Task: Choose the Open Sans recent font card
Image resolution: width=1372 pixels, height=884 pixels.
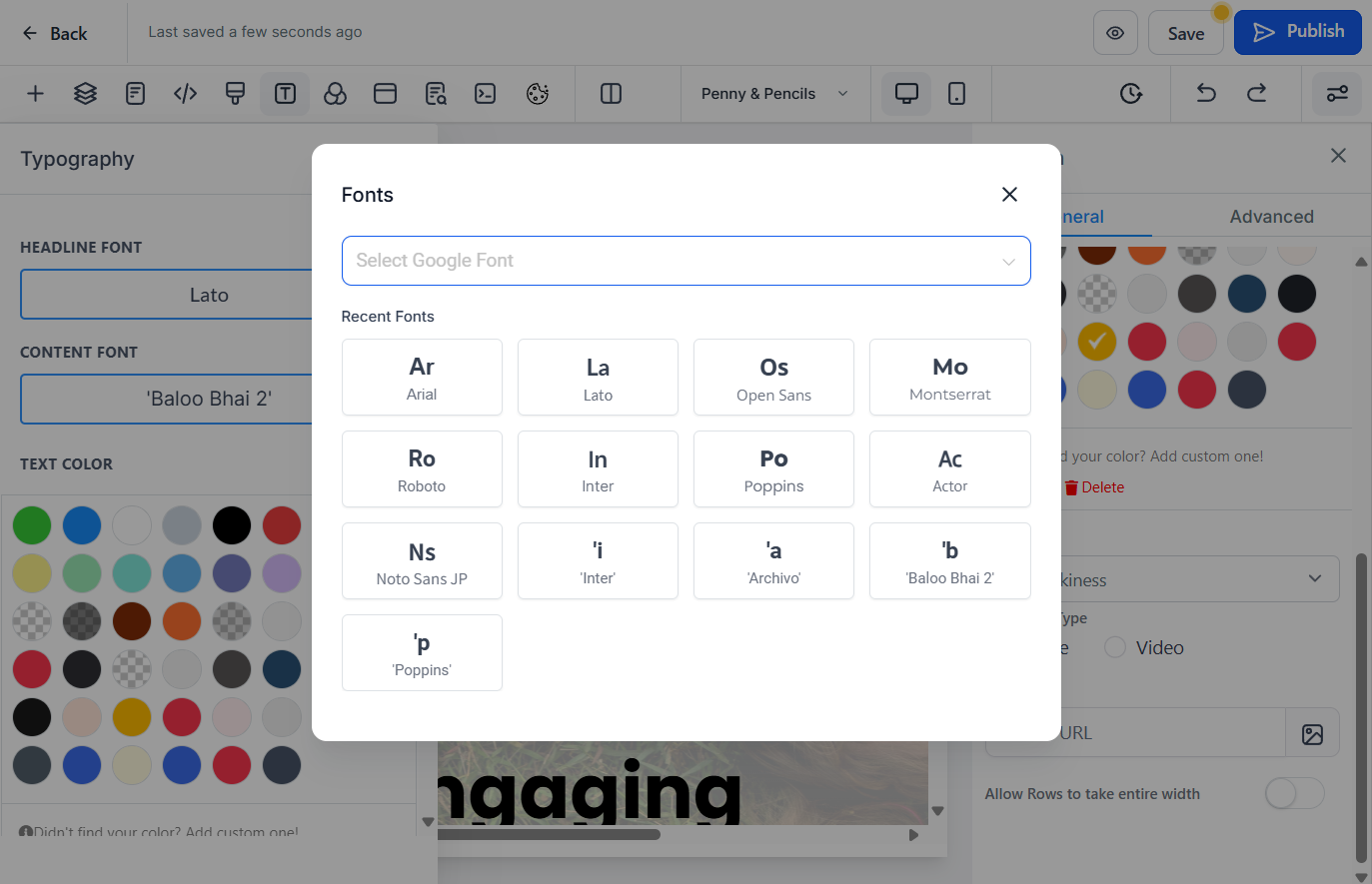Action: coord(773,377)
